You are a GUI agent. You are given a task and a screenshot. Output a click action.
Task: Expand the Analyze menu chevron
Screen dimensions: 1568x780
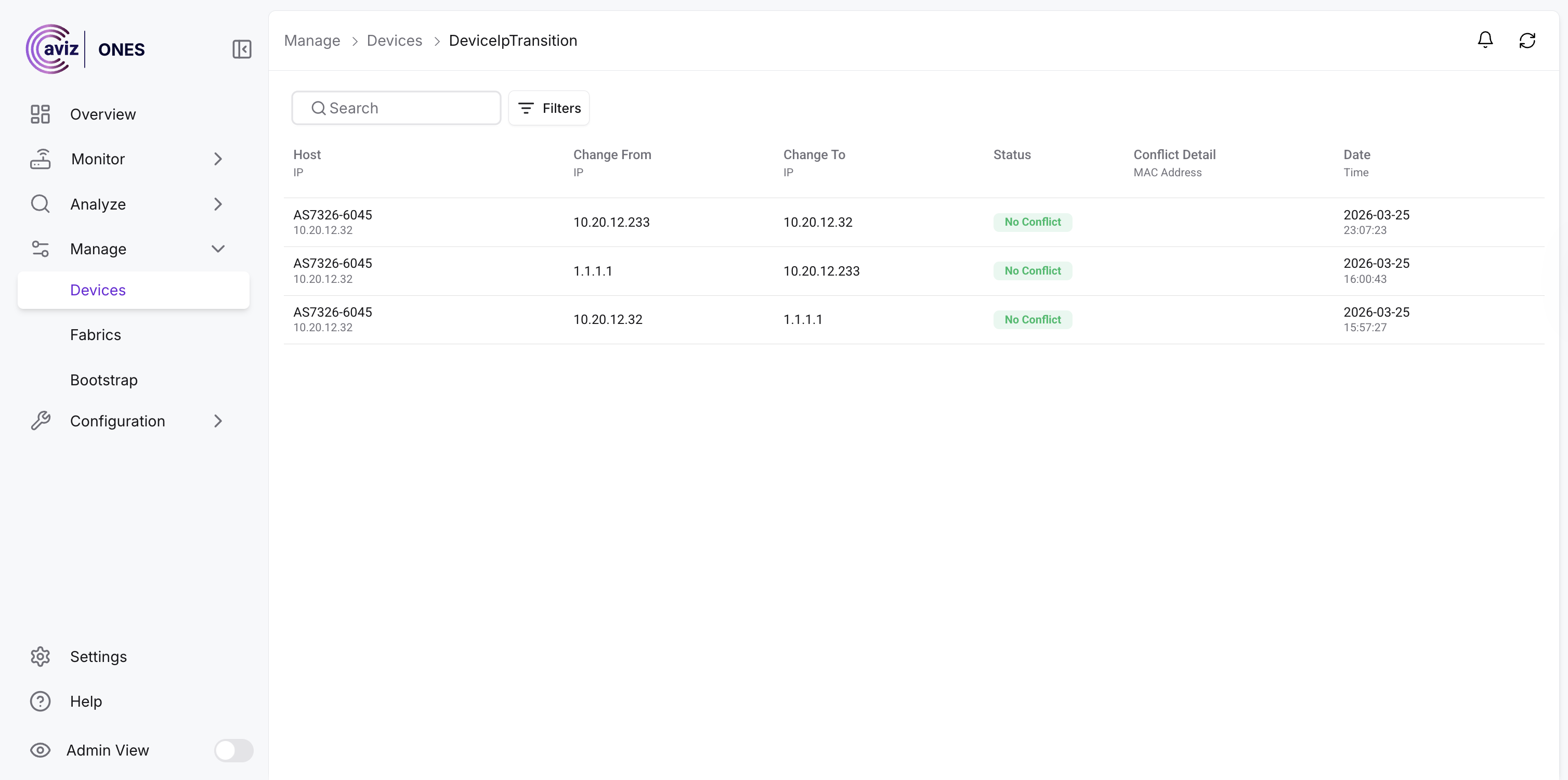coord(218,204)
